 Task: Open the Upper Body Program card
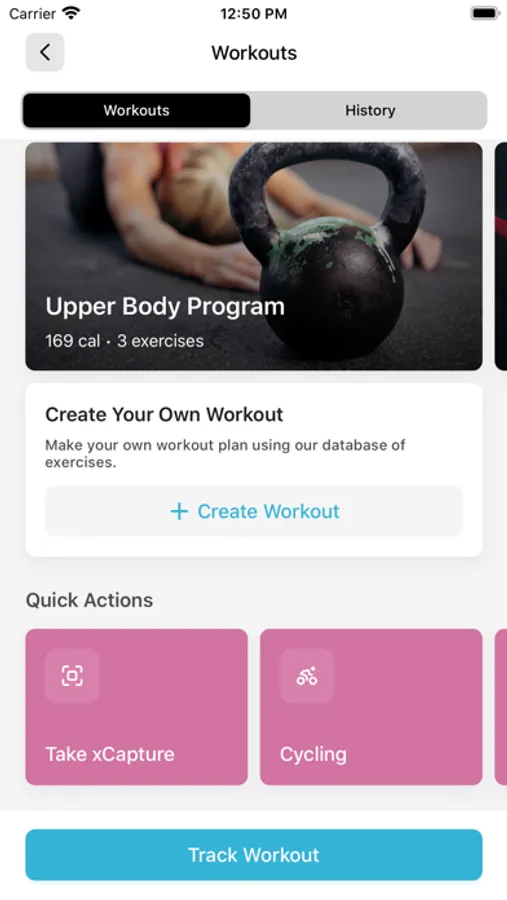[254, 256]
